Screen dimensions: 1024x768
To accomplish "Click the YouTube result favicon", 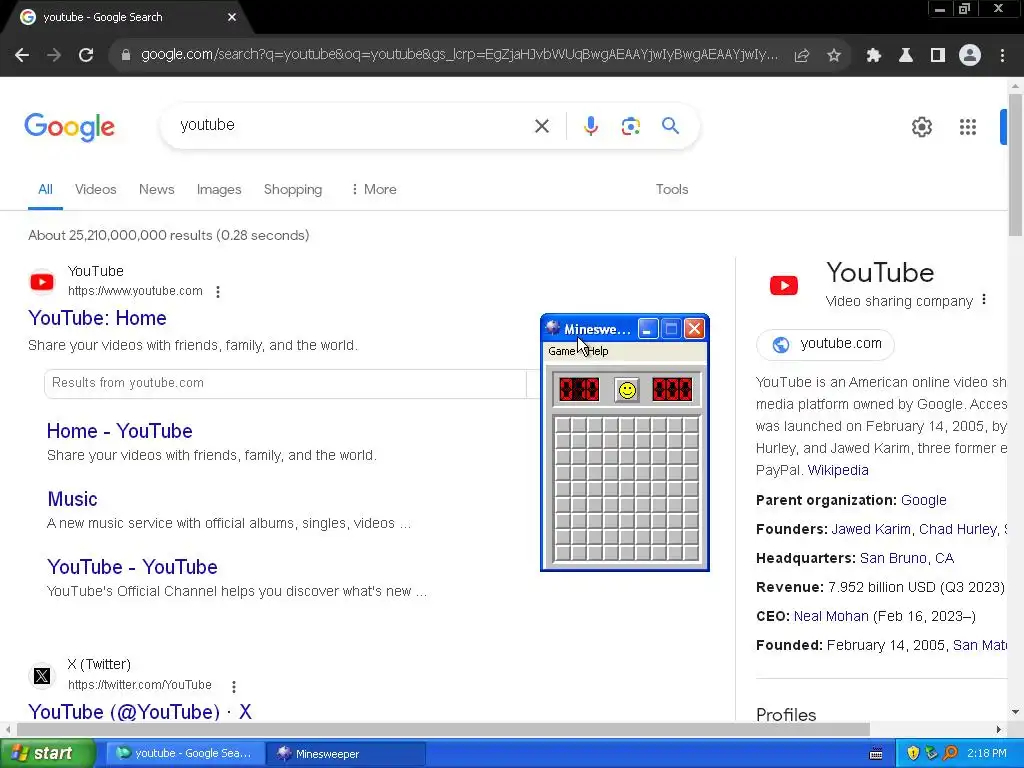I will point(42,282).
